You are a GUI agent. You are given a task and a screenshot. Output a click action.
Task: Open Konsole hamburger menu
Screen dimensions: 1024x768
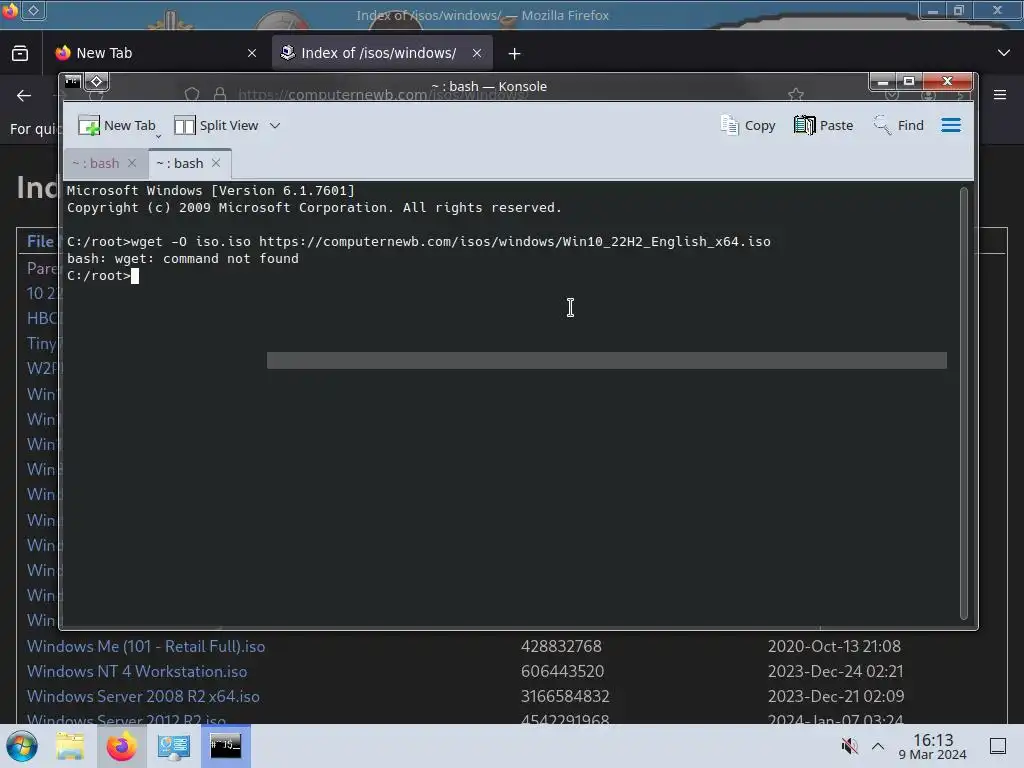(951, 125)
